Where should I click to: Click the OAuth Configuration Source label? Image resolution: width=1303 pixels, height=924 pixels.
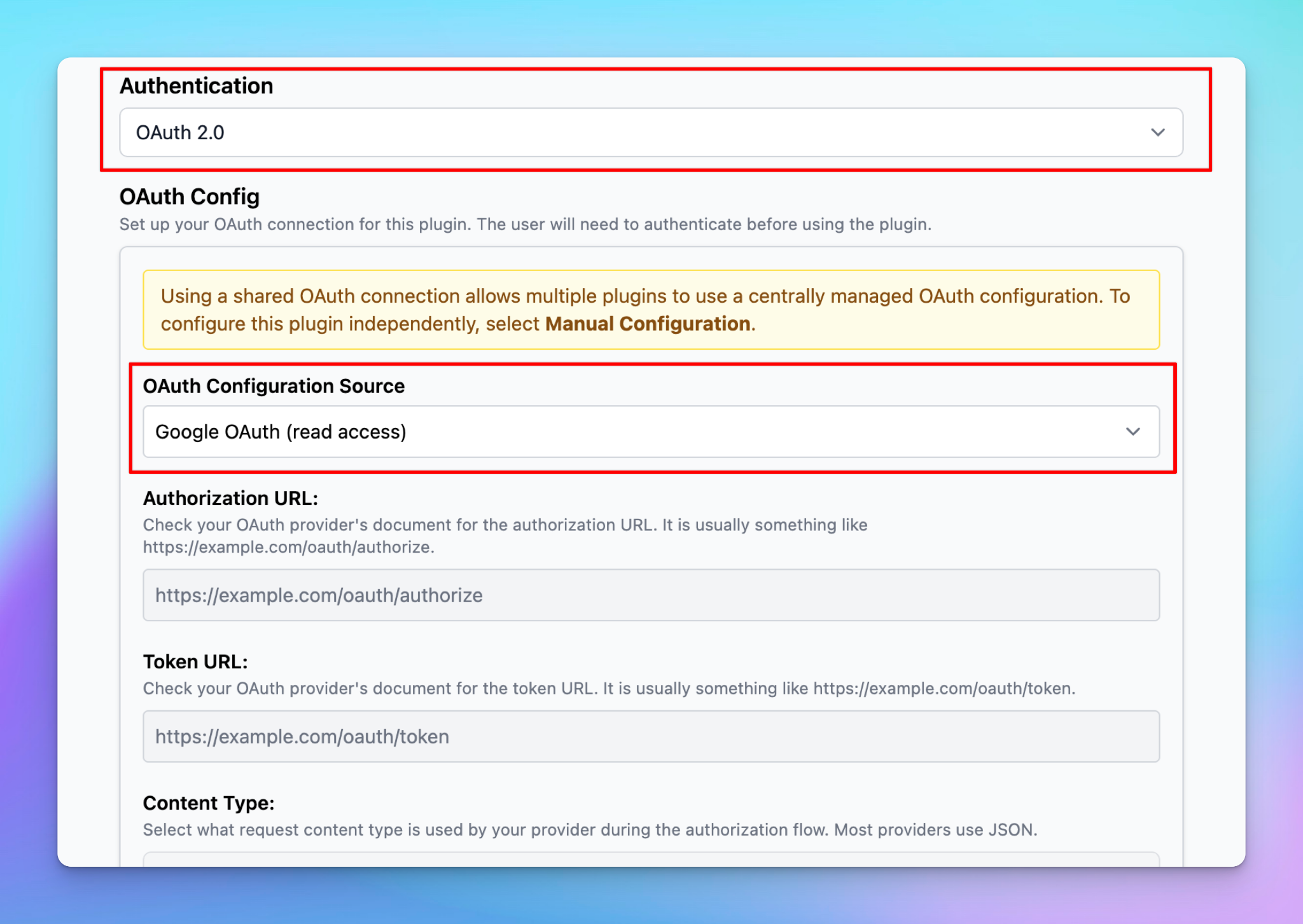click(274, 386)
